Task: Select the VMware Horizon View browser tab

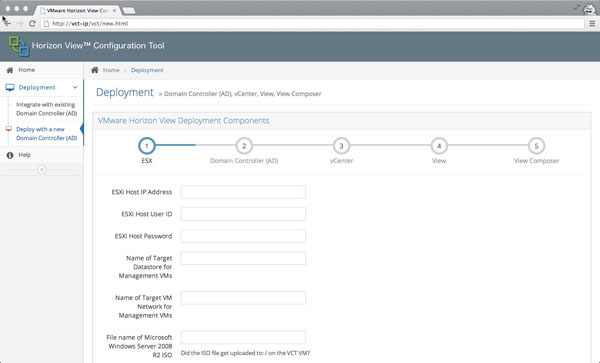Action: pyautogui.click(x=78, y=10)
